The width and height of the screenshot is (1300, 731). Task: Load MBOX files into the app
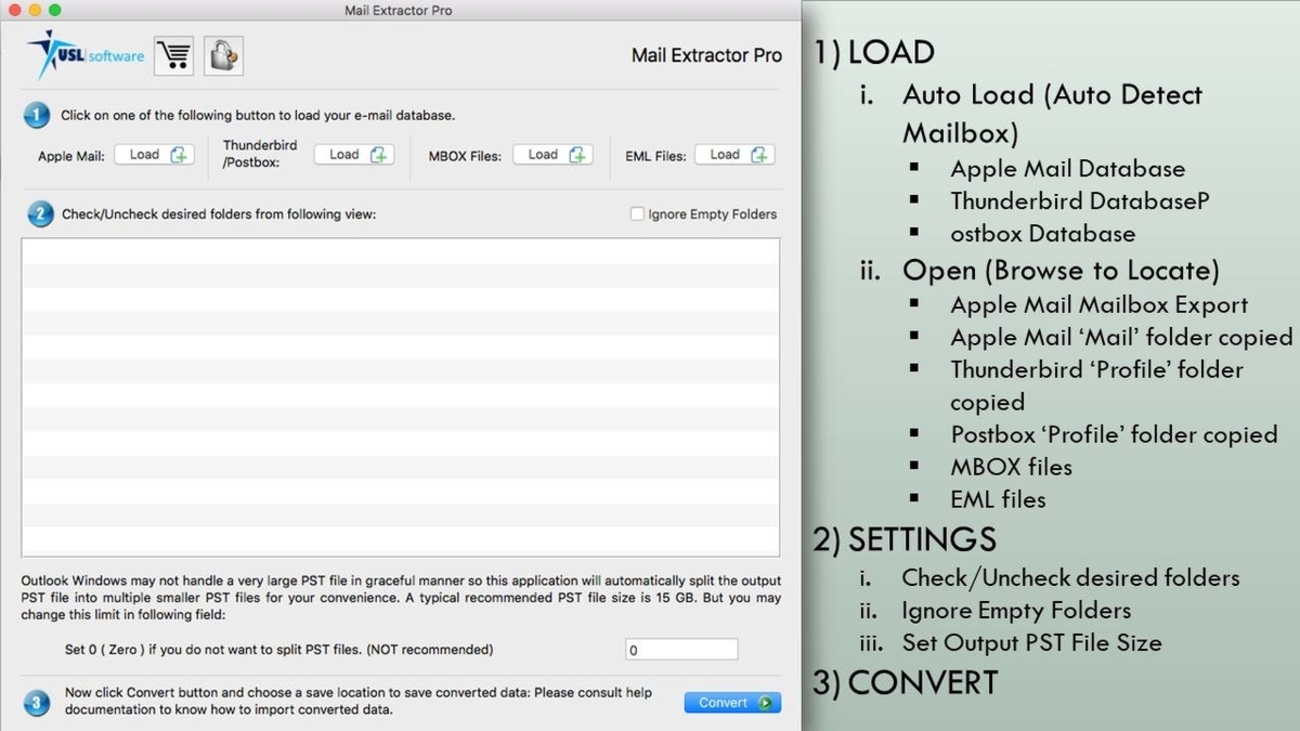[x=553, y=155]
